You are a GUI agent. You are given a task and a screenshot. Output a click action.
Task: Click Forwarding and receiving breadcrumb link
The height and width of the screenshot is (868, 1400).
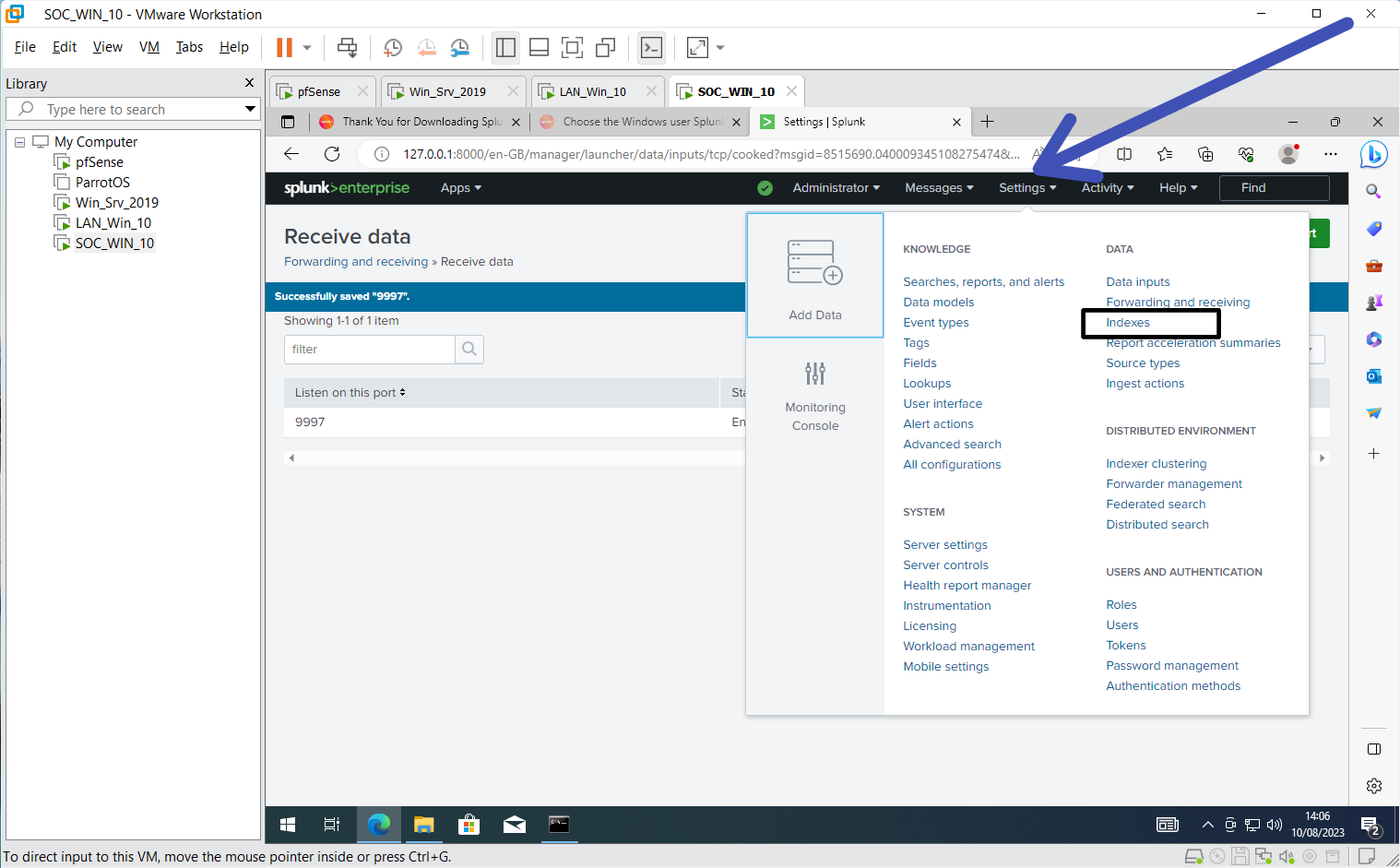click(x=356, y=262)
